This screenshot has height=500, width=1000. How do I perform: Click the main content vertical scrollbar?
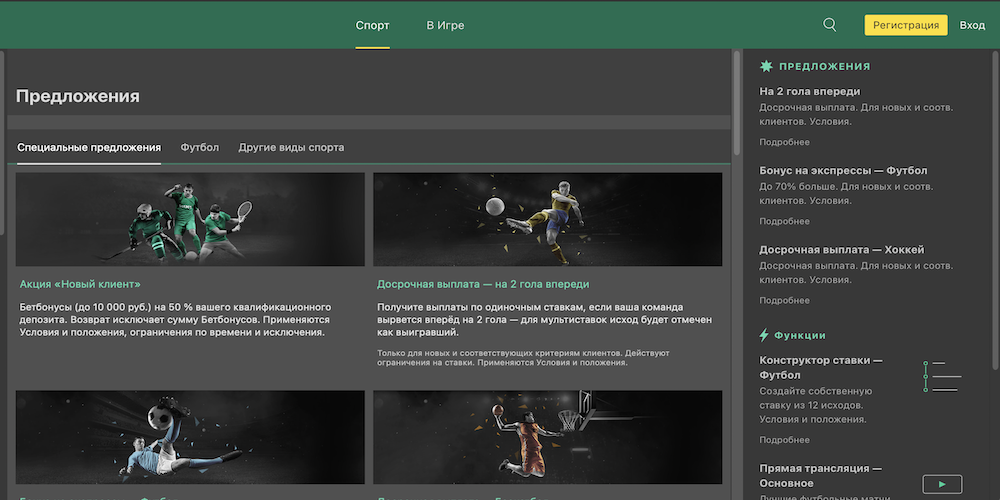coord(738,100)
